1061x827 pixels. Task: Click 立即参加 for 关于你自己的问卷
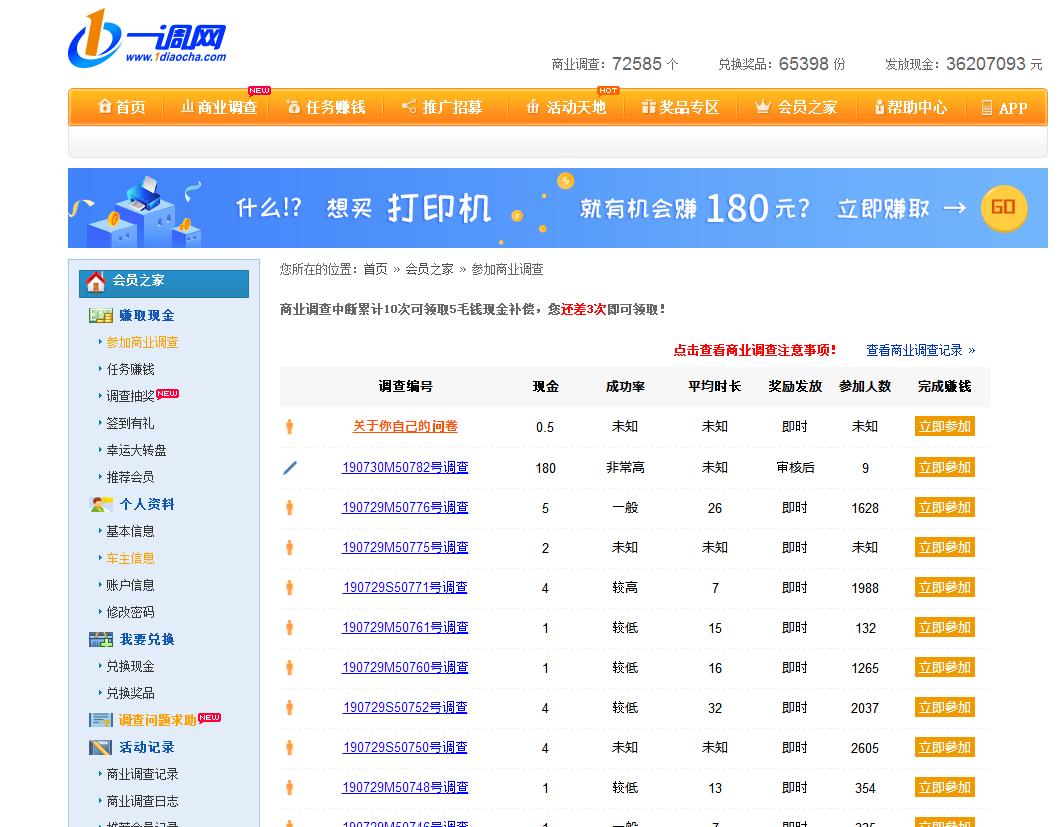[x=943, y=427]
